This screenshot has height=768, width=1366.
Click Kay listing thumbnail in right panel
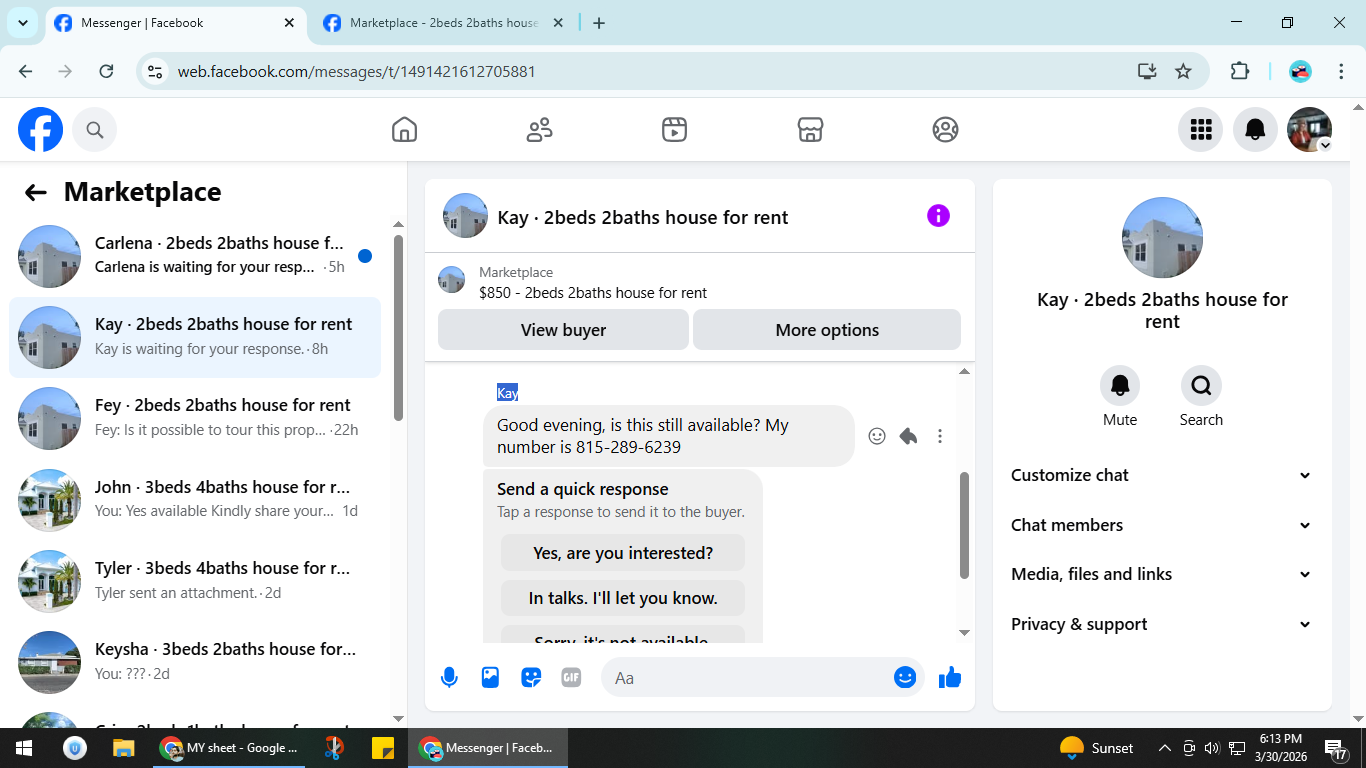(x=1162, y=237)
